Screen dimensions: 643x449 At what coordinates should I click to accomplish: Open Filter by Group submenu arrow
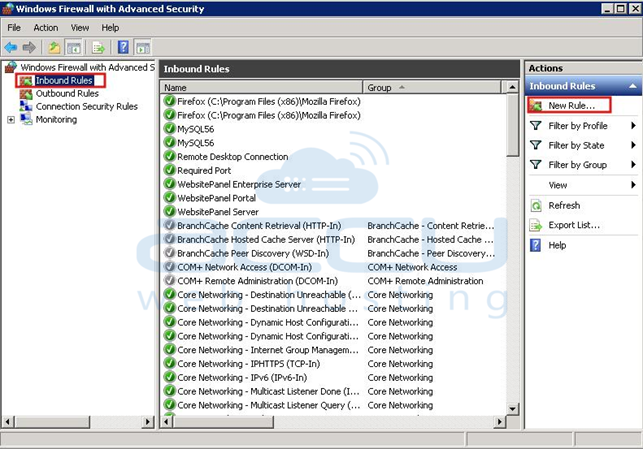[x=634, y=165]
